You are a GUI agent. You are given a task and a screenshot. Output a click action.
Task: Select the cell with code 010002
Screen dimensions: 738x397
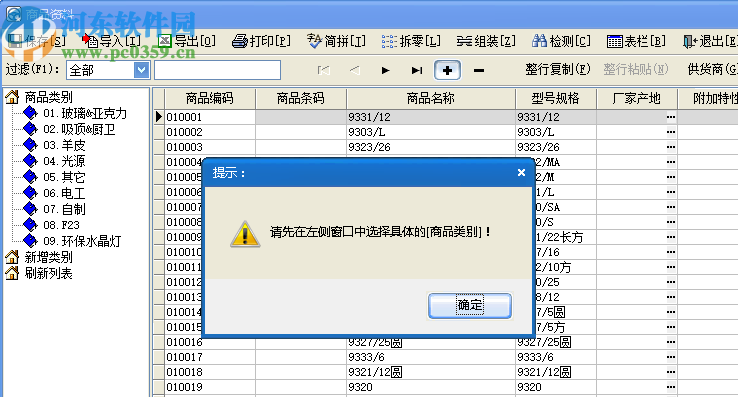point(210,132)
